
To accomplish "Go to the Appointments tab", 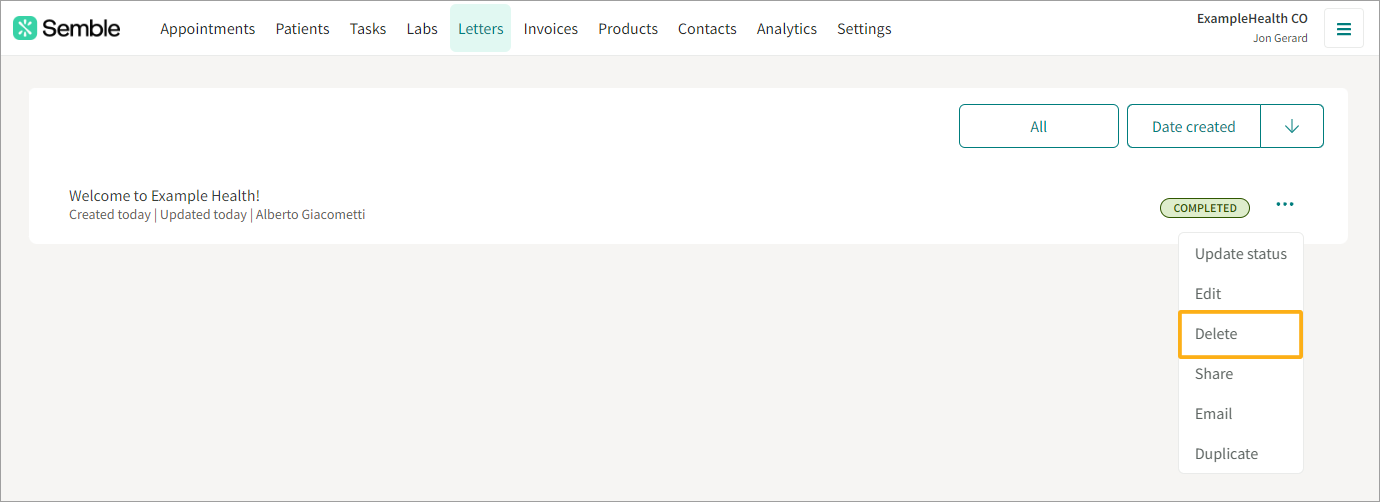I will click(208, 28).
